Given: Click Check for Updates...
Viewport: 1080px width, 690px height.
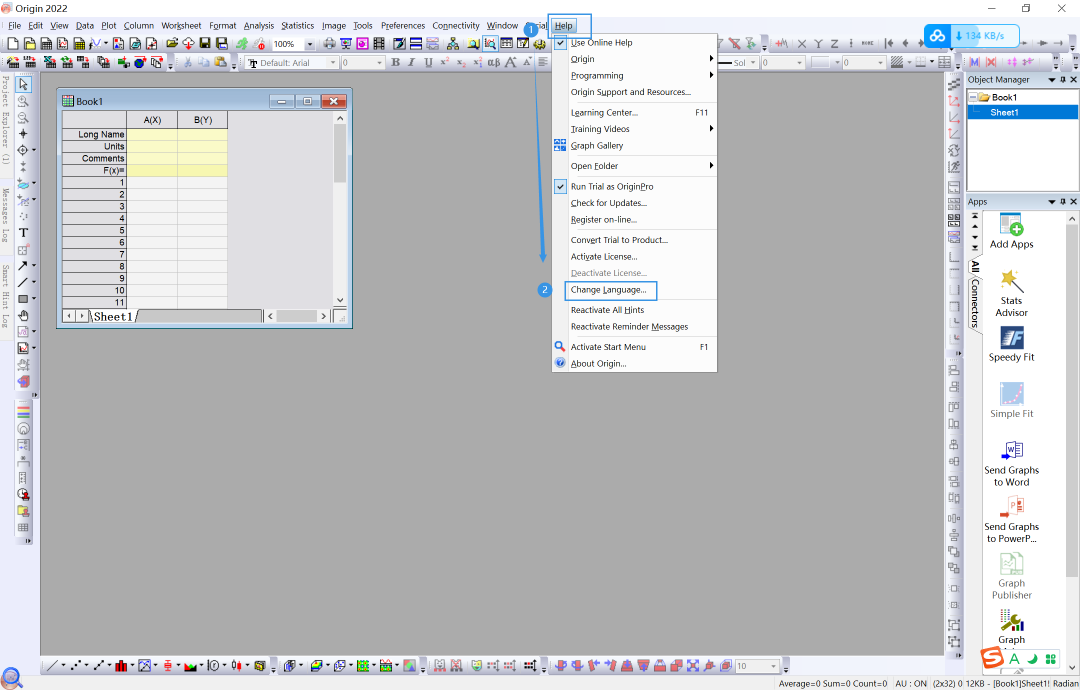Looking at the screenshot, I should [x=609, y=203].
